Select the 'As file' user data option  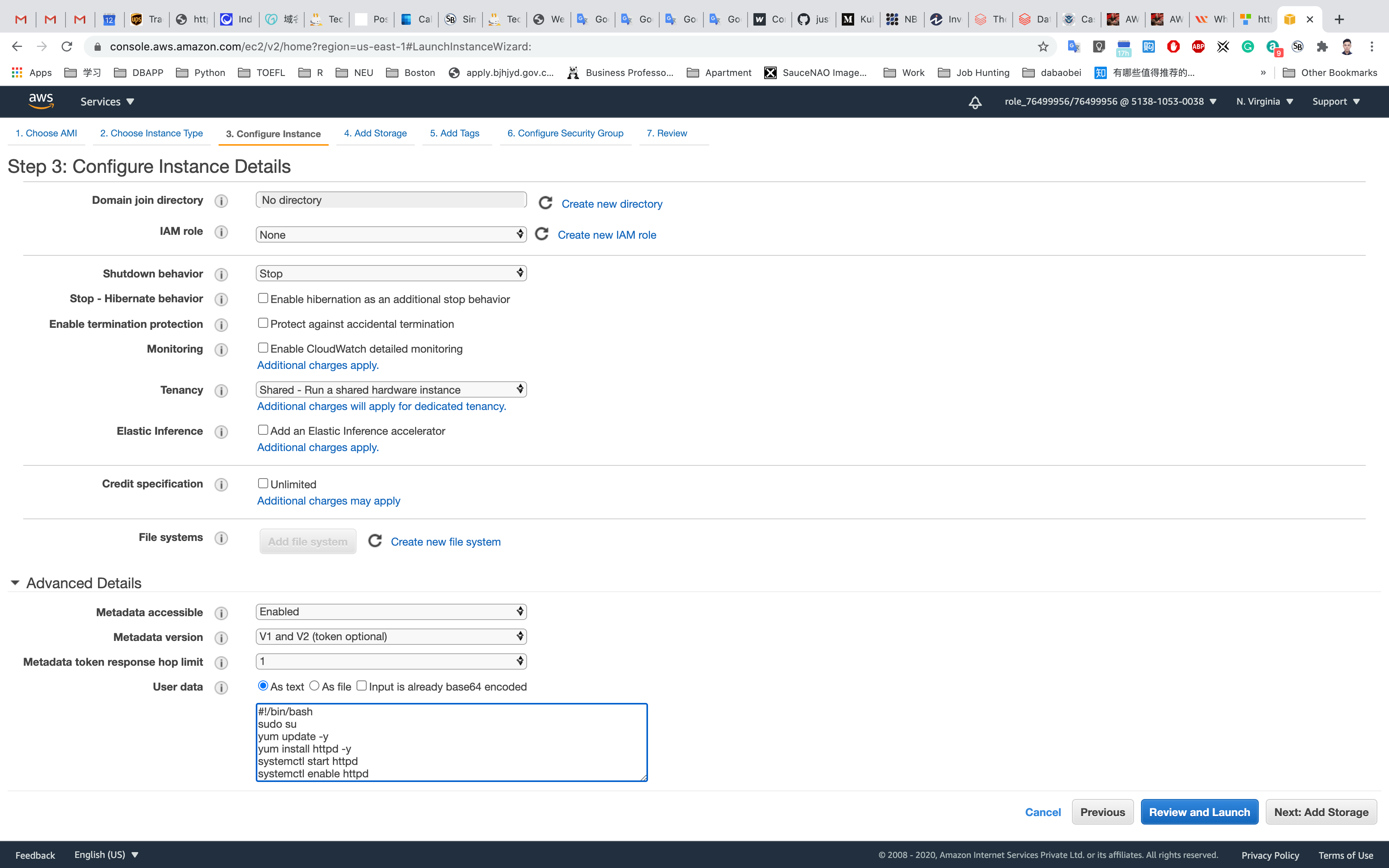pyautogui.click(x=314, y=686)
